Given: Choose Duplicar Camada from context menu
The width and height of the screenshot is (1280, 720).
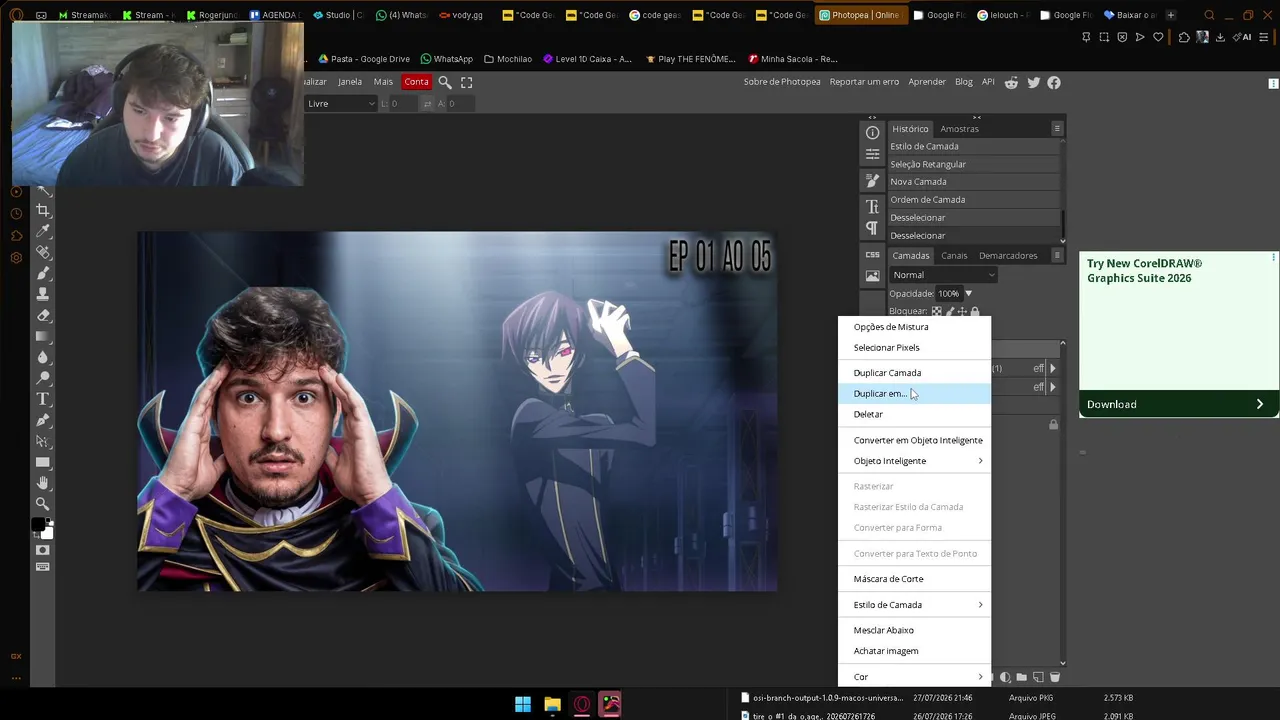Looking at the screenshot, I should pos(914,373).
